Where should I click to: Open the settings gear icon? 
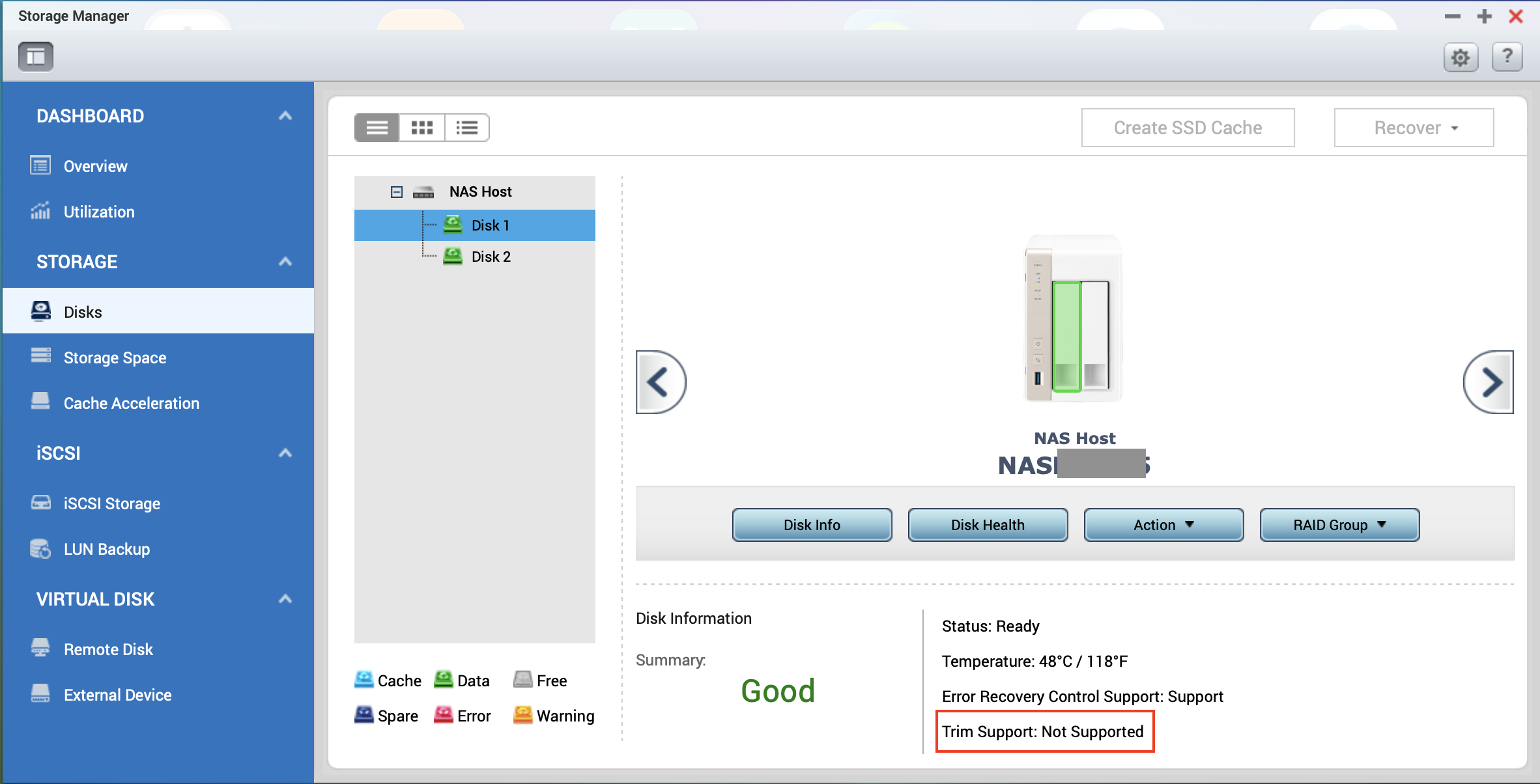click(1461, 58)
